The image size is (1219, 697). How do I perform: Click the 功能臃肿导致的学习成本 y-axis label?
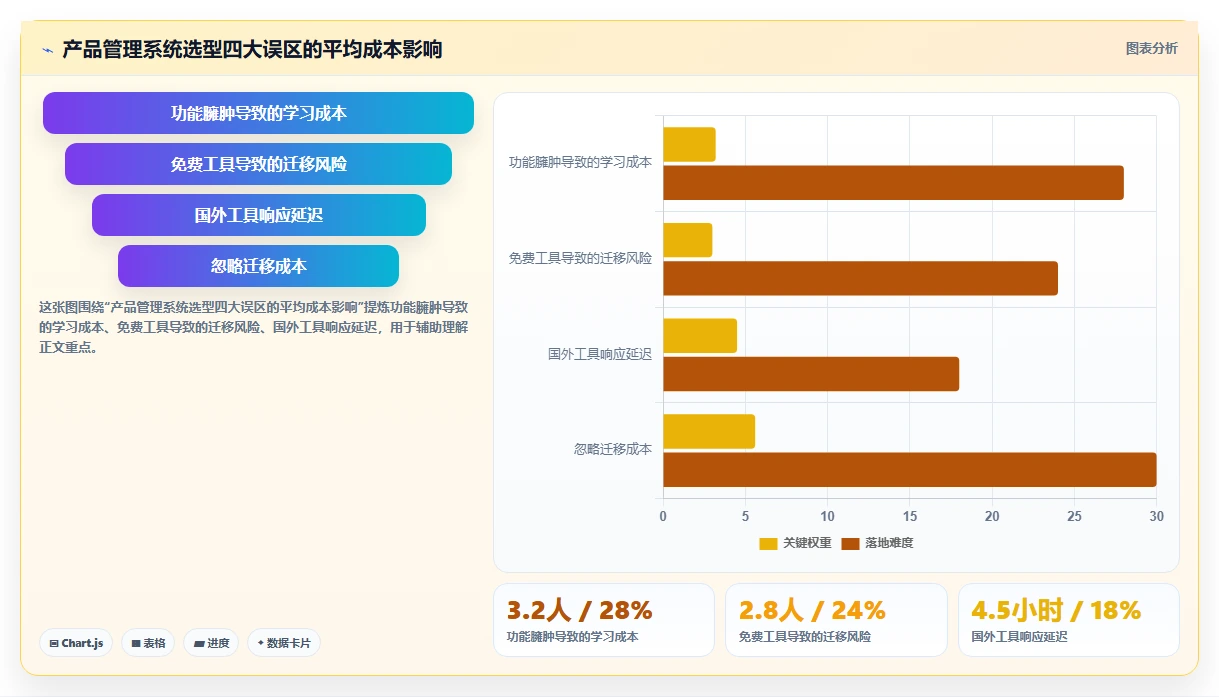click(580, 162)
